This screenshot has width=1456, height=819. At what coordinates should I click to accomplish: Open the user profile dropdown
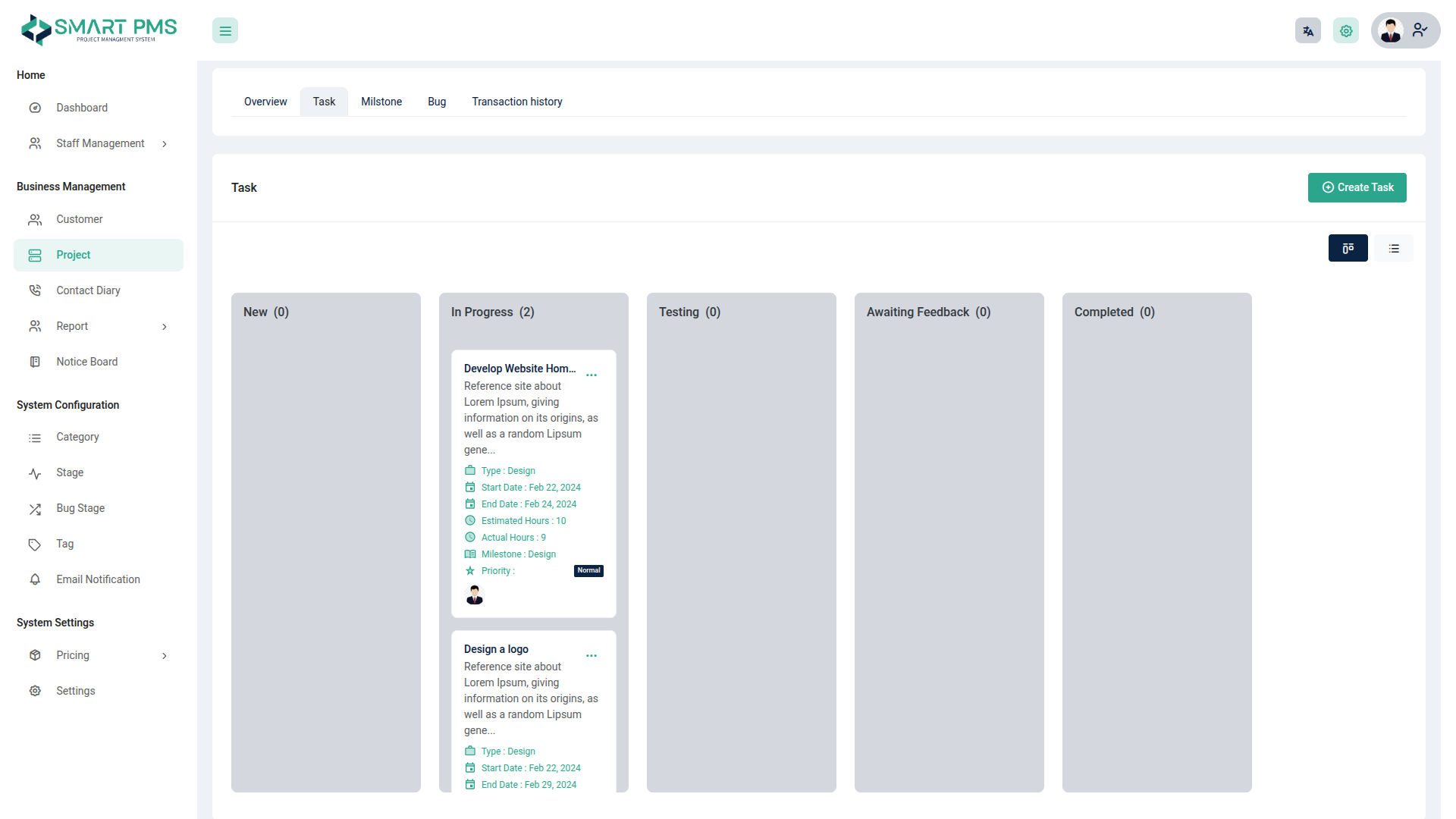[1405, 31]
